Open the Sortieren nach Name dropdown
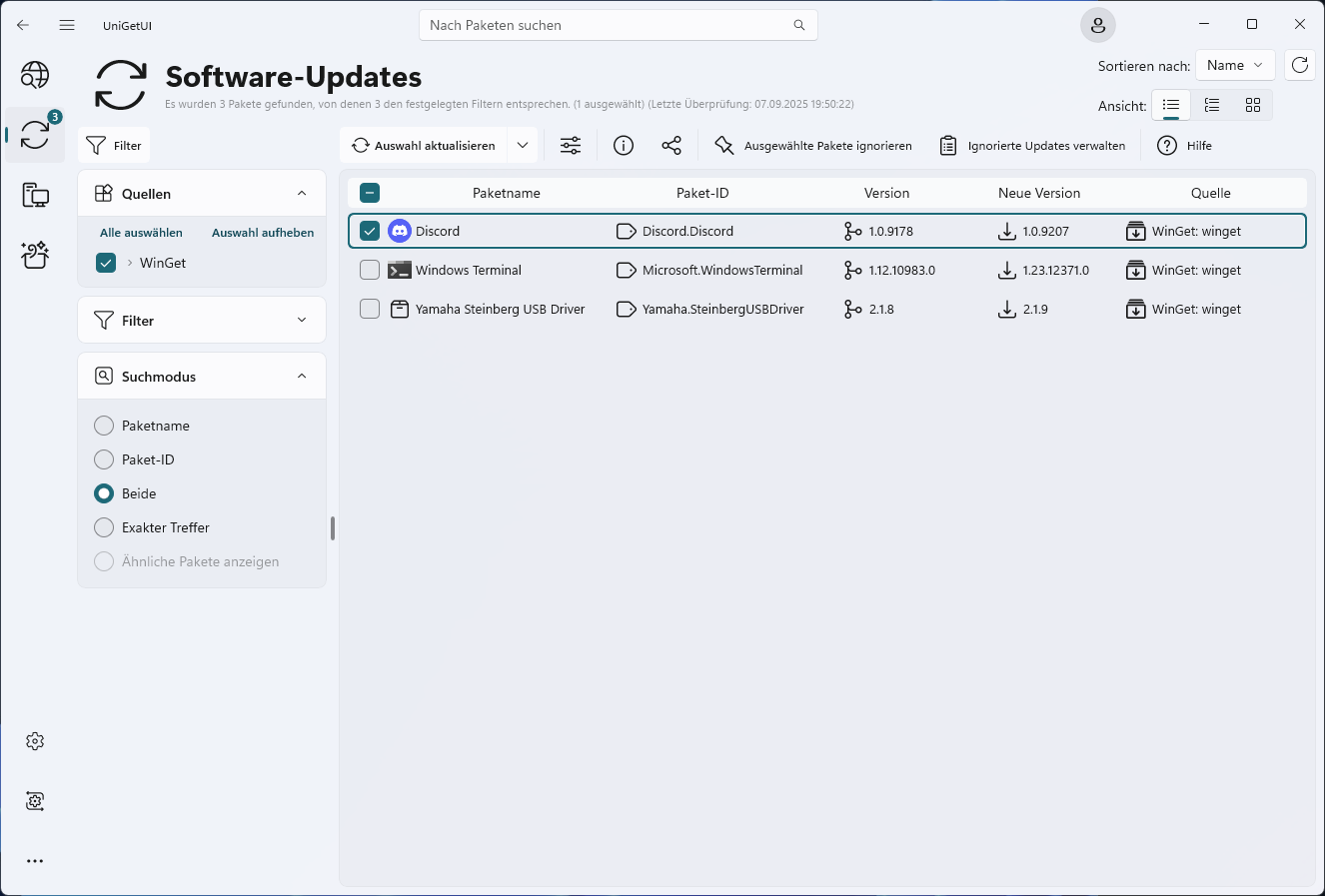 1235,65
